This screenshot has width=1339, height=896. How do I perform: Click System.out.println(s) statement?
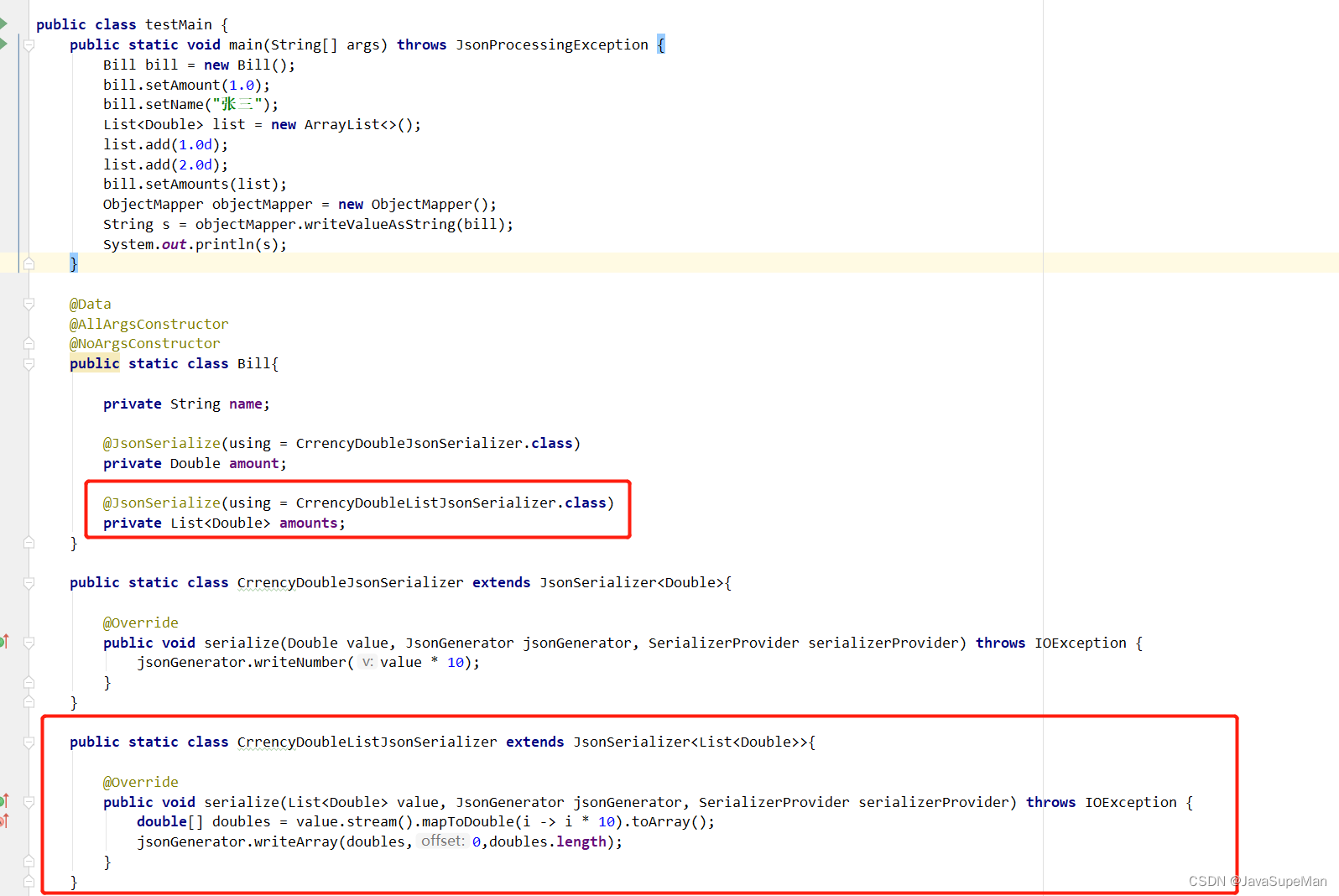coord(195,244)
